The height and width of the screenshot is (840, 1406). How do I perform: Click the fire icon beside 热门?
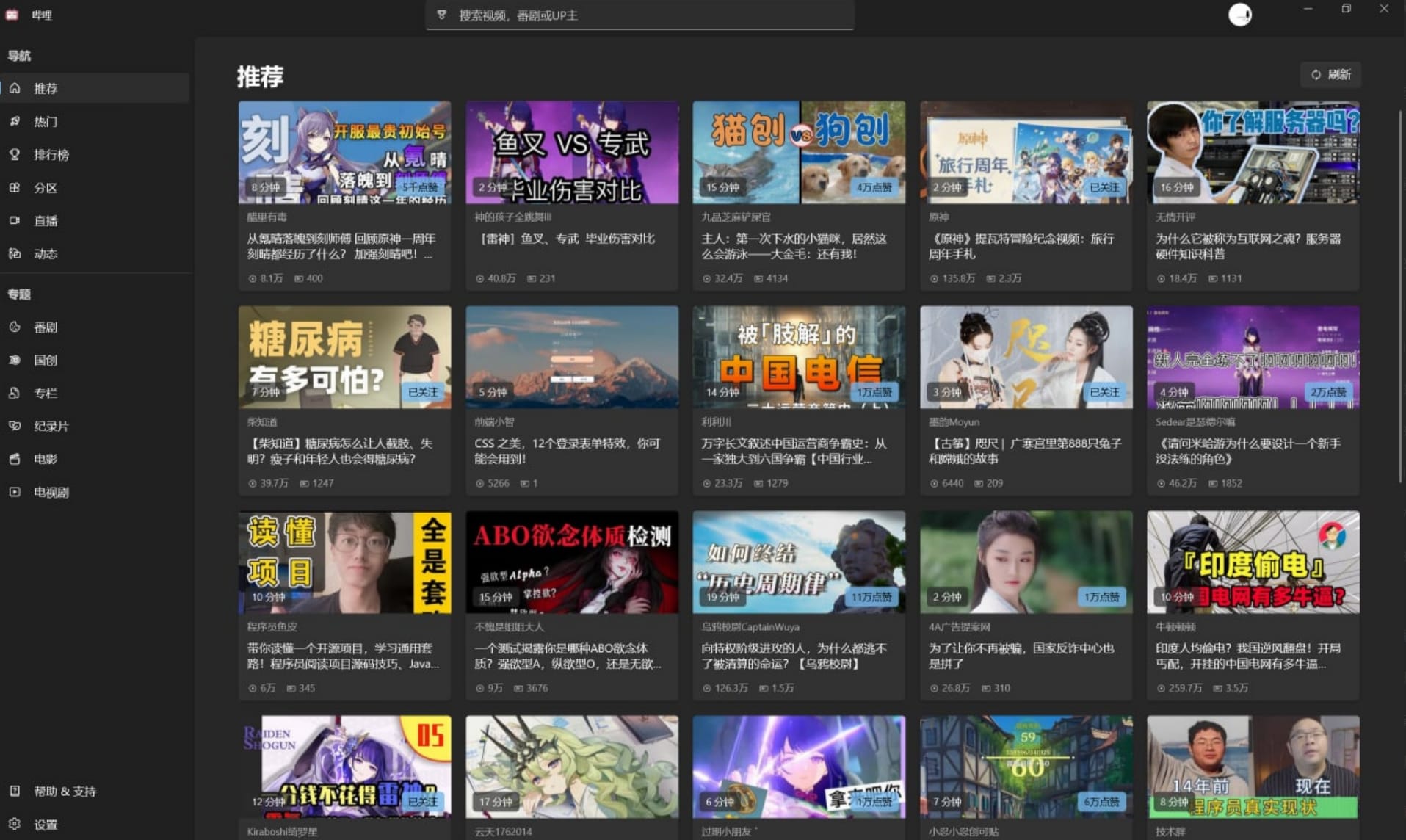(x=15, y=121)
